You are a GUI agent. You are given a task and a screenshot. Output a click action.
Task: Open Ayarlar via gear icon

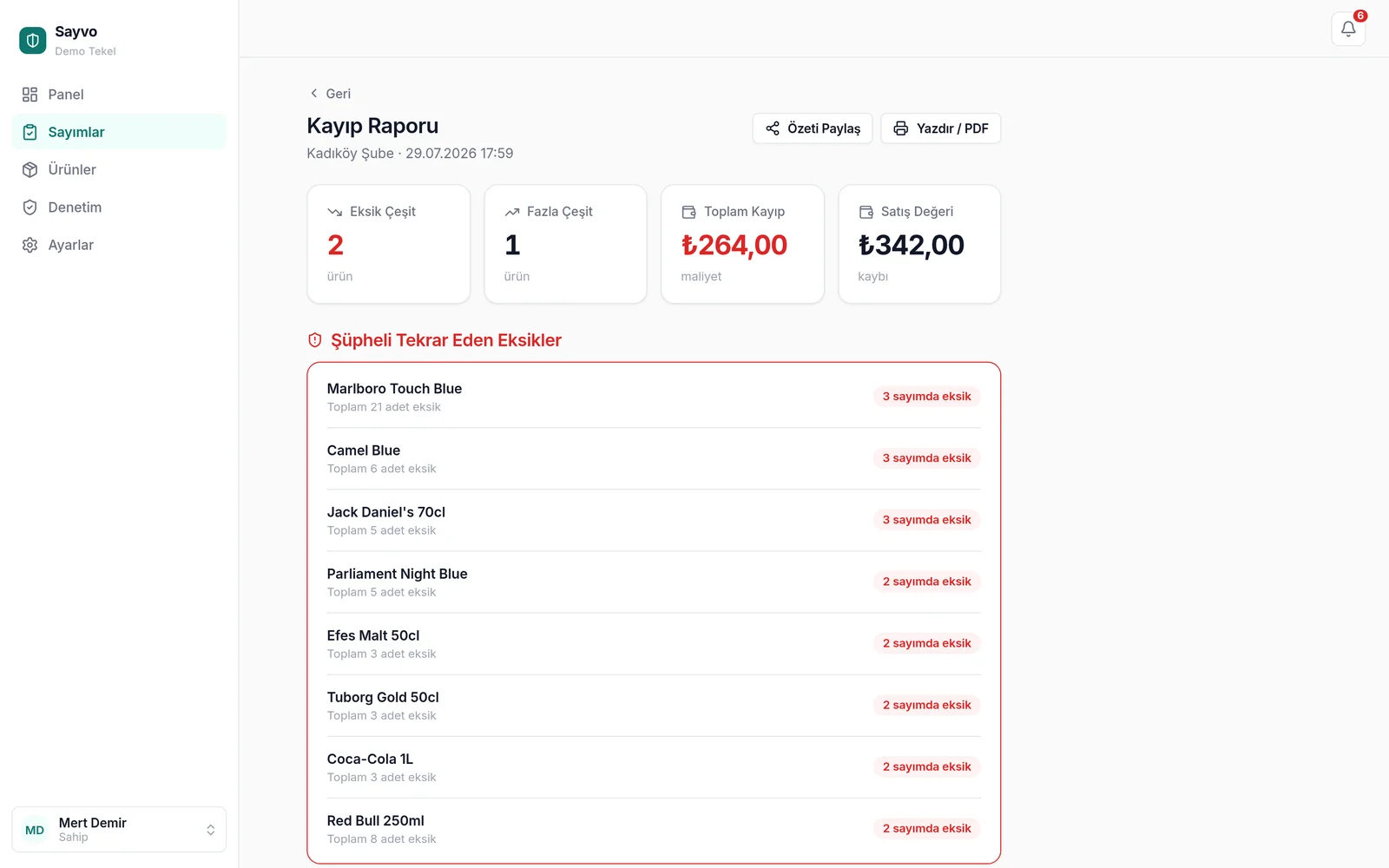(30, 245)
